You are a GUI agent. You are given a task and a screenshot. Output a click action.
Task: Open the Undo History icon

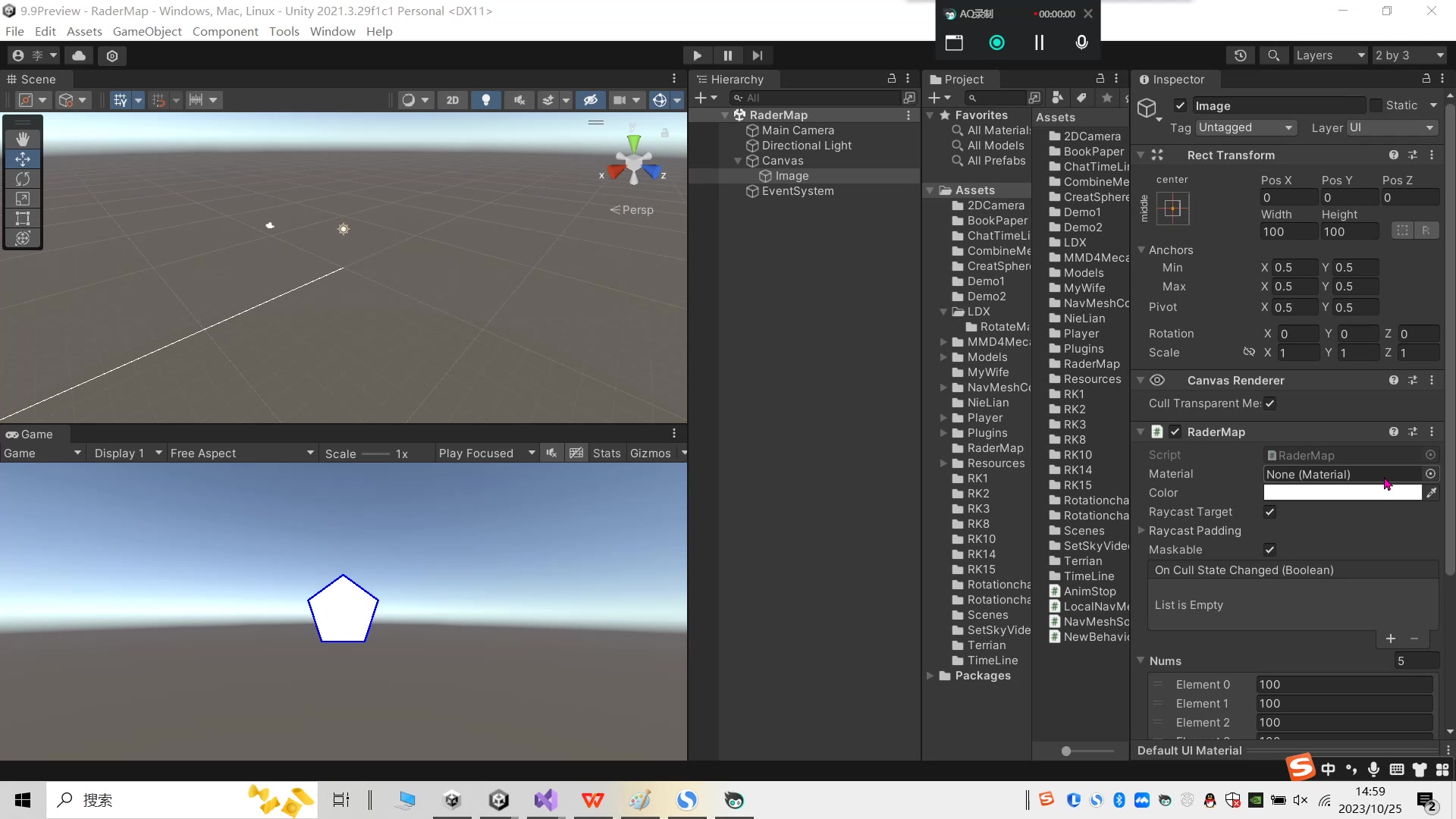[x=1241, y=55]
